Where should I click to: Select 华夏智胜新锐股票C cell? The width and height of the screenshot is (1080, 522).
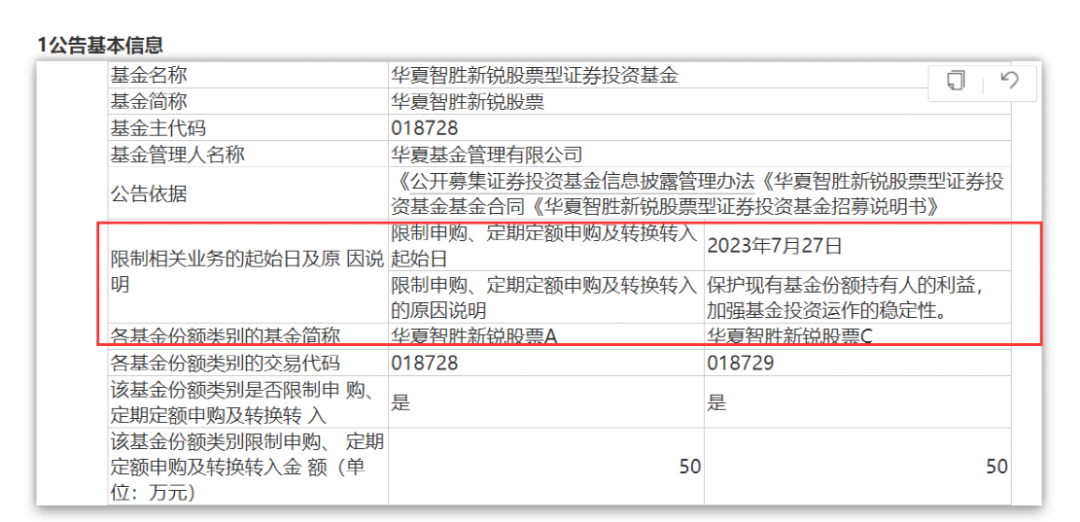click(858, 337)
